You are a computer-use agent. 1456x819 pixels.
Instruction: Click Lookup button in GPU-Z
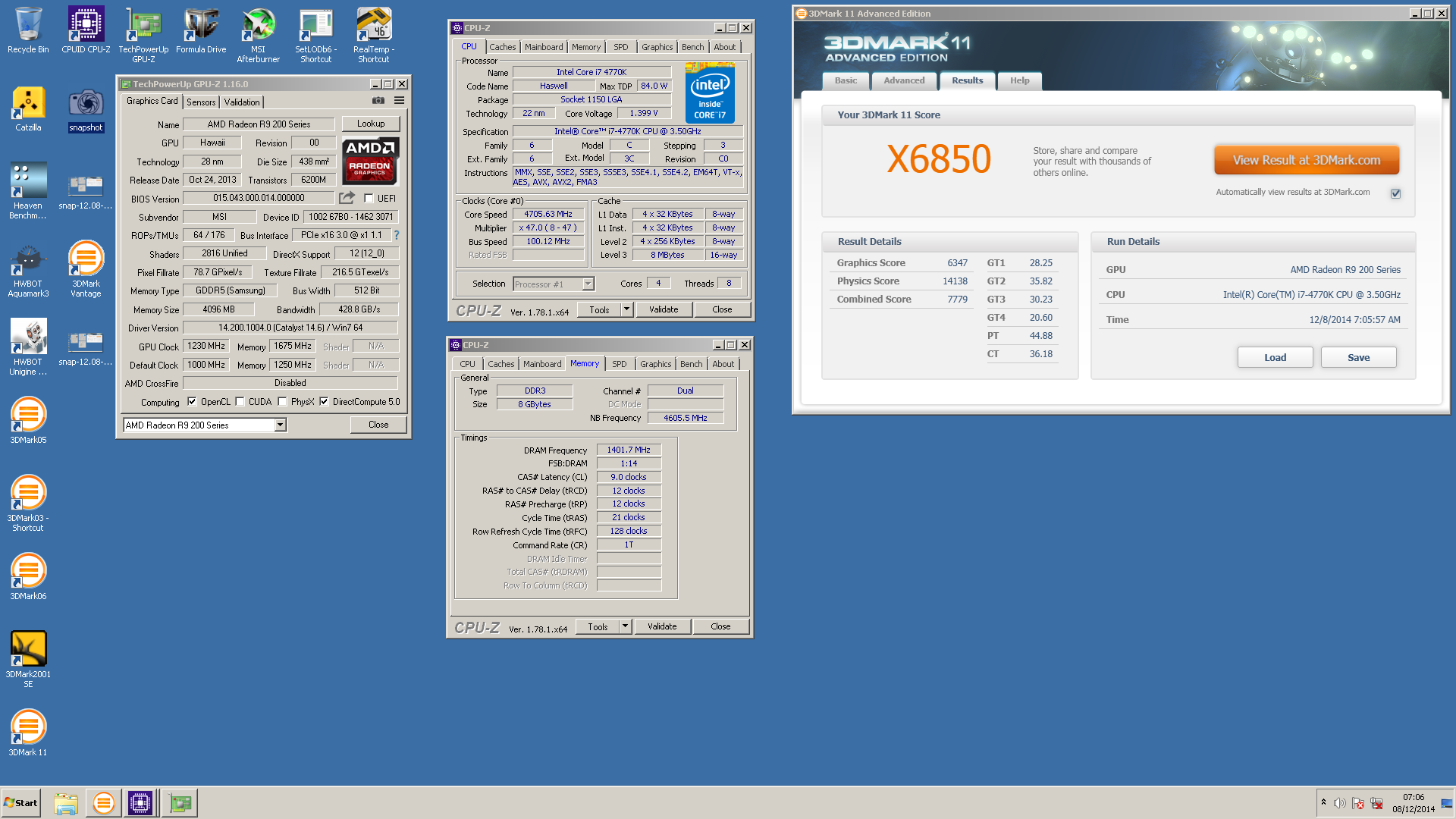371,124
